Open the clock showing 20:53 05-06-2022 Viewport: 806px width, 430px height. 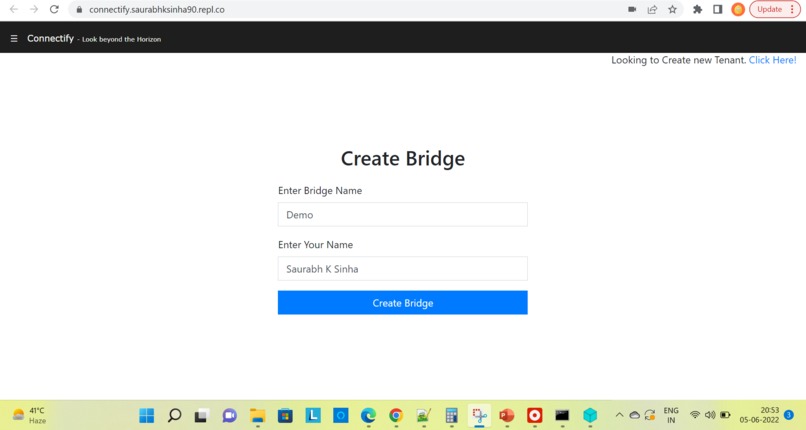(759, 415)
